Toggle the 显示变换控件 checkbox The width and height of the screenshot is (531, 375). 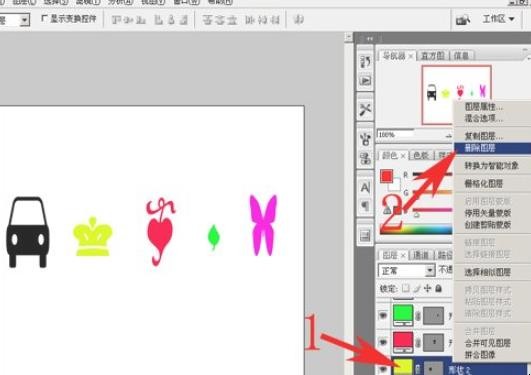tap(44, 18)
